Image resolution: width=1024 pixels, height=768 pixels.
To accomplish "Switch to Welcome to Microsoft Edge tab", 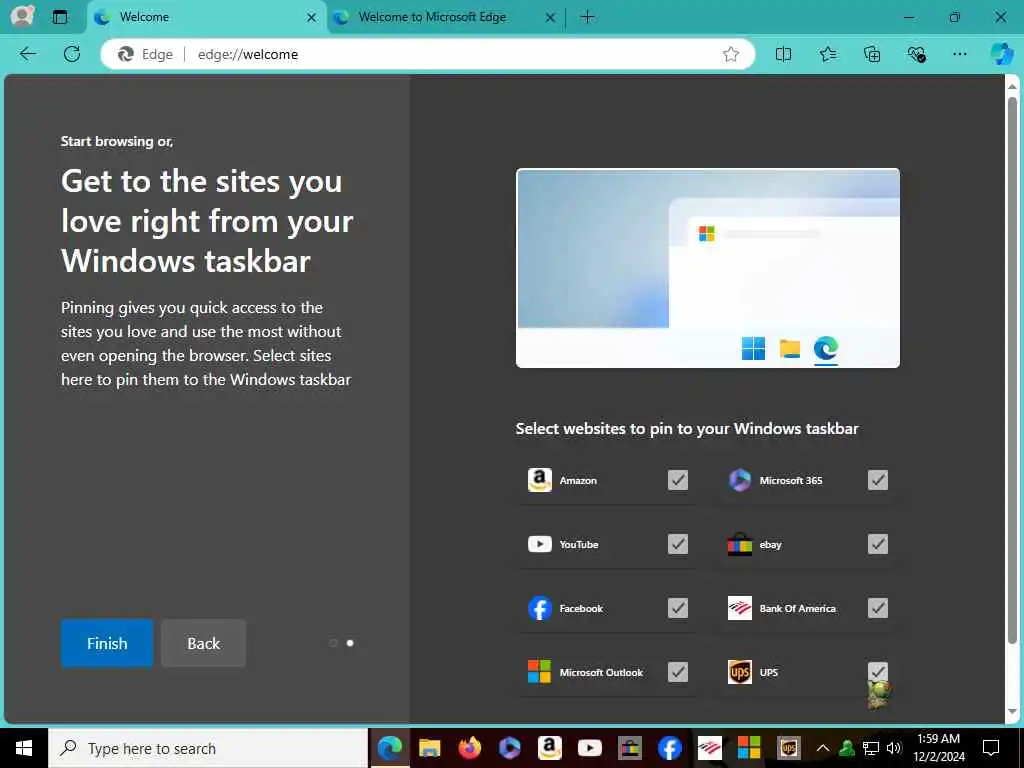I will pos(444,18).
